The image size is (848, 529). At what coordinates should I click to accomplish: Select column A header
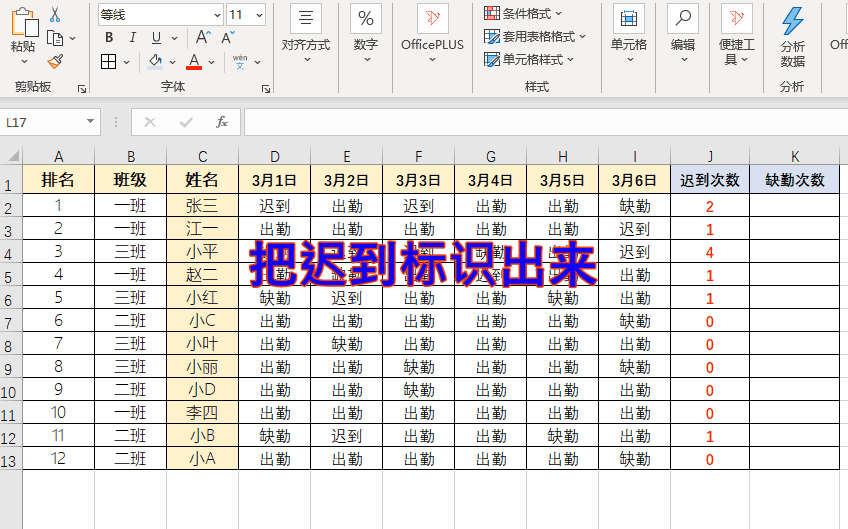(x=58, y=156)
